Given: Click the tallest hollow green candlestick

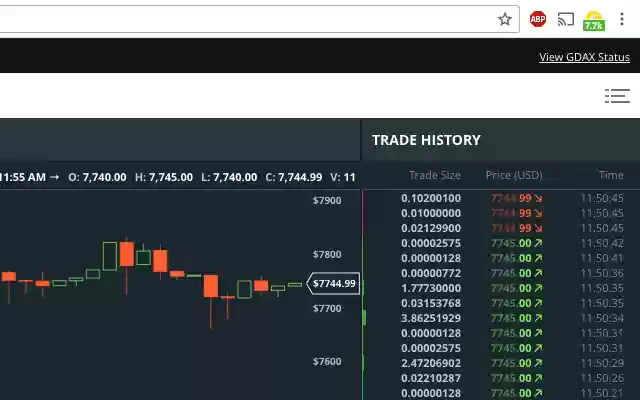Looking at the screenshot, I should [110, 256].
